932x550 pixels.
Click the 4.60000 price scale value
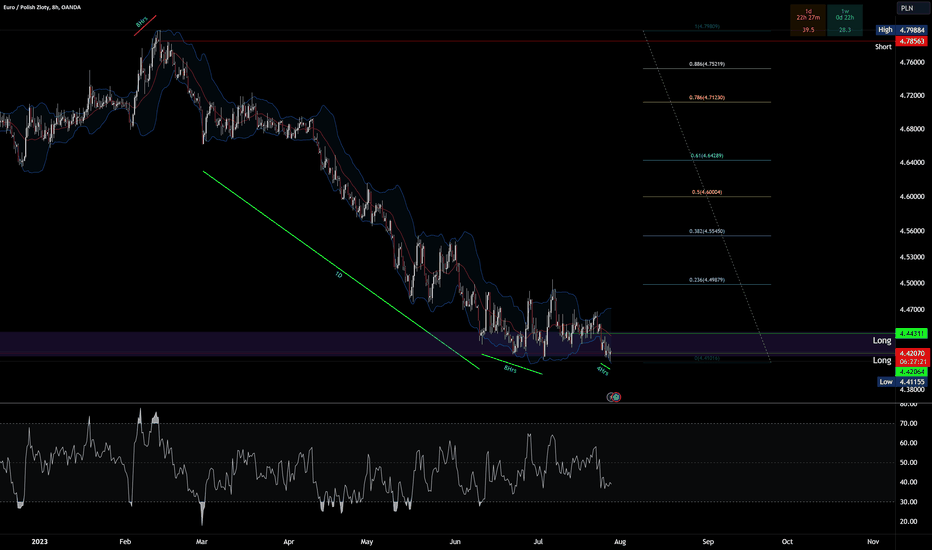(912, 196)
